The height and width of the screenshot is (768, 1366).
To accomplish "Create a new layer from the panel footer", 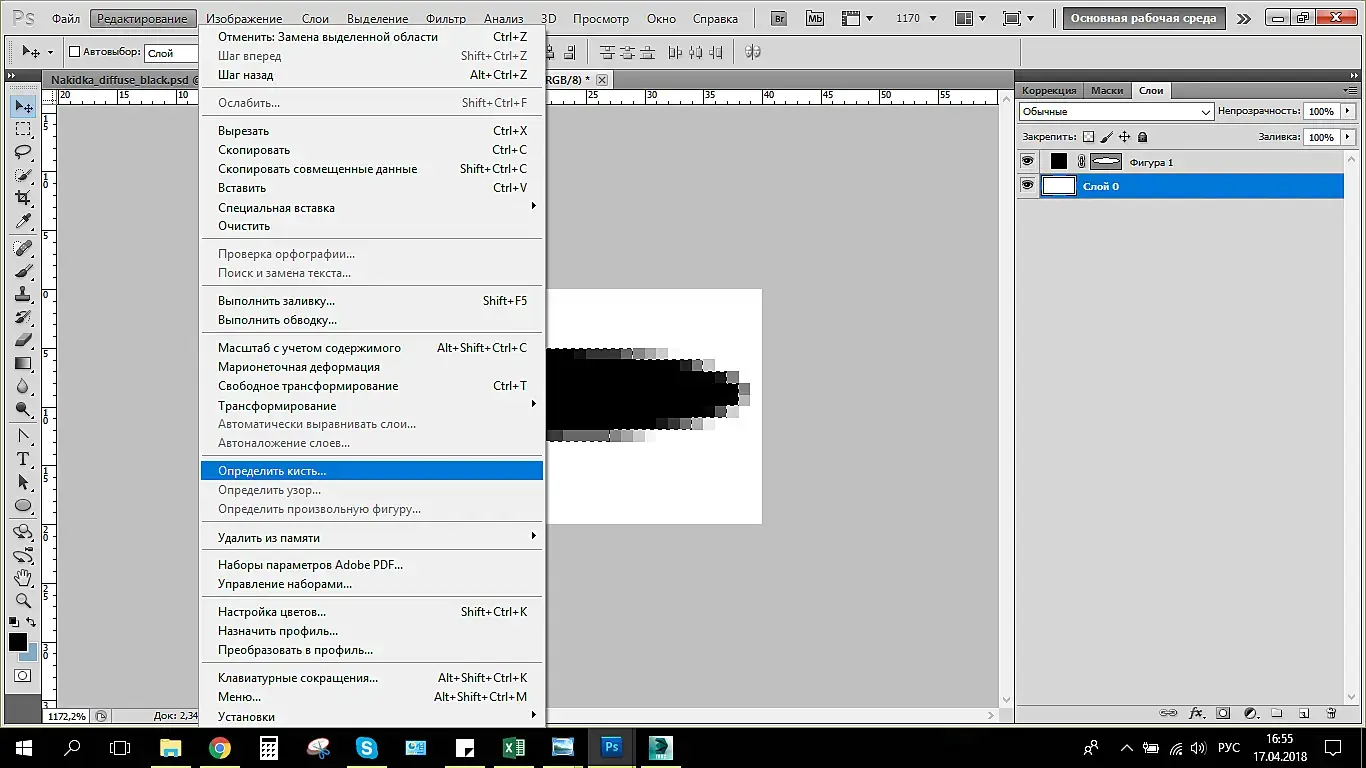I will (1304, 713).
